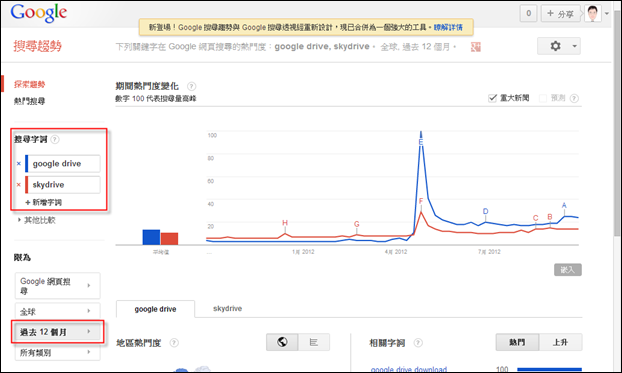Add a term with +新增字詞
This screenshot has width=622, height=373.
44,202
